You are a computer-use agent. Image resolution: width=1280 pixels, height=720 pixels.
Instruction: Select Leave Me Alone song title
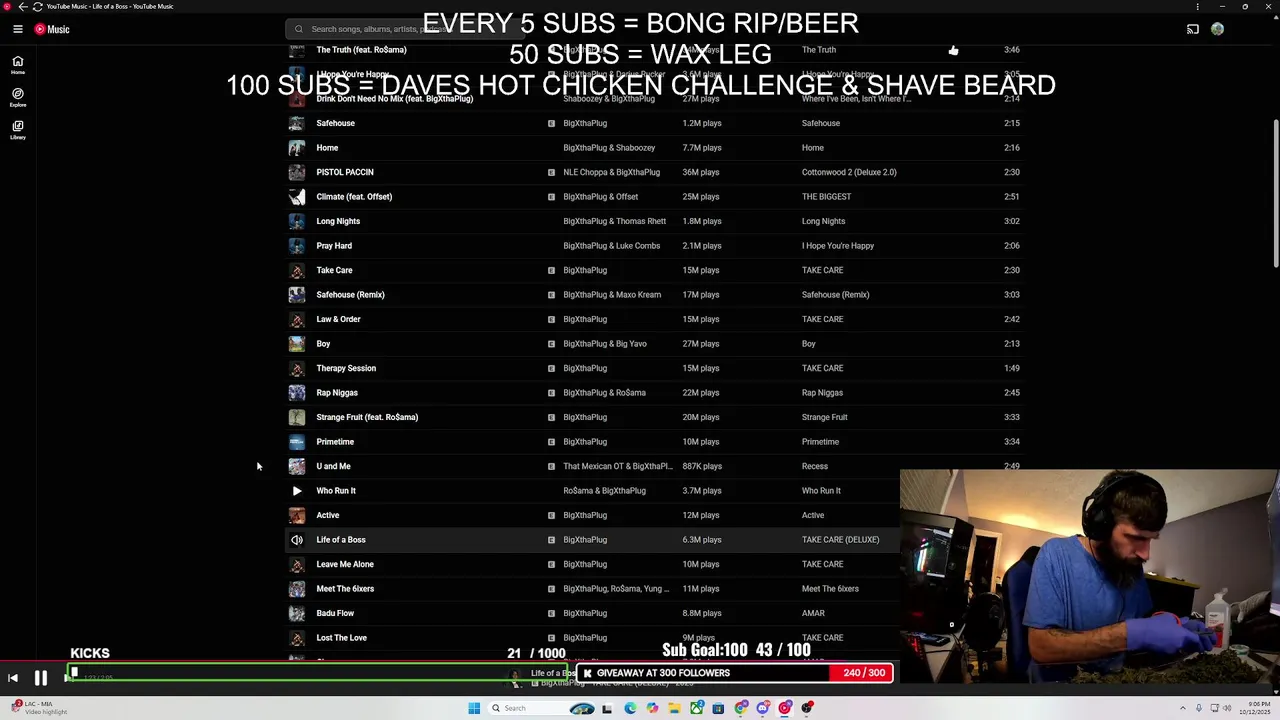point(345,564)
